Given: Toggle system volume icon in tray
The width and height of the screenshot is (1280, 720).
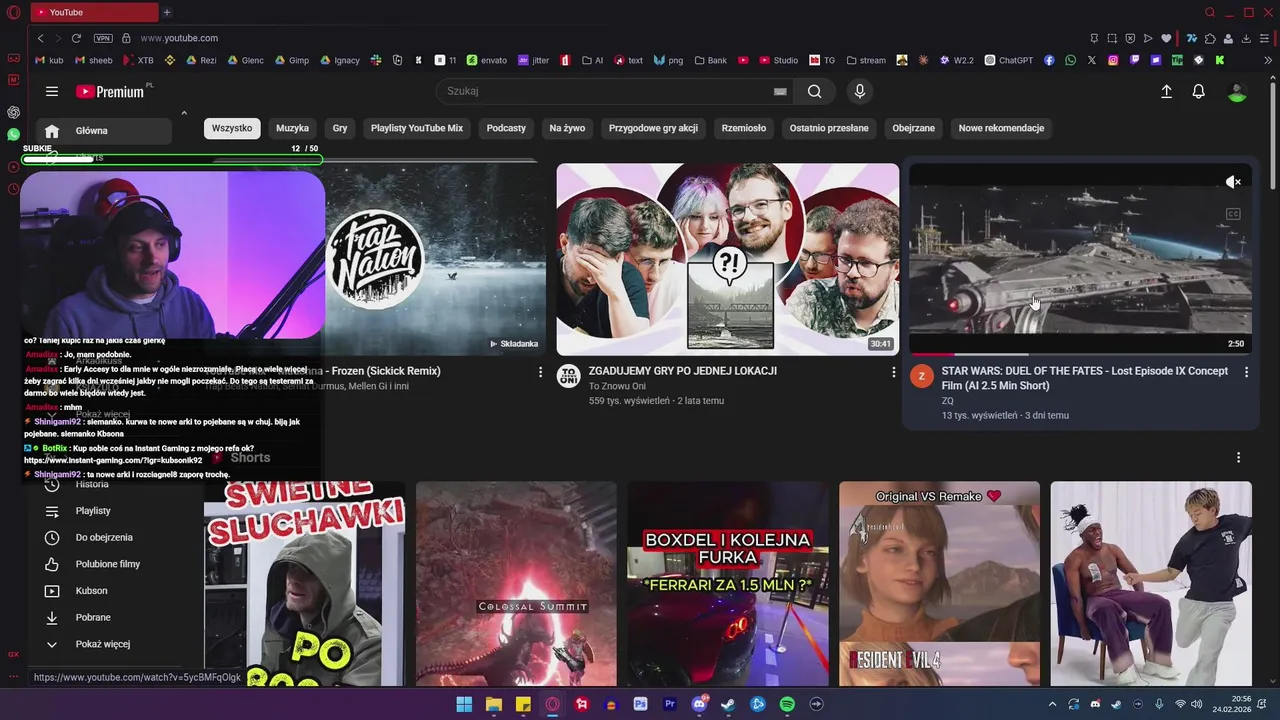Looking at the screenshot, I should click(1197, 704).
